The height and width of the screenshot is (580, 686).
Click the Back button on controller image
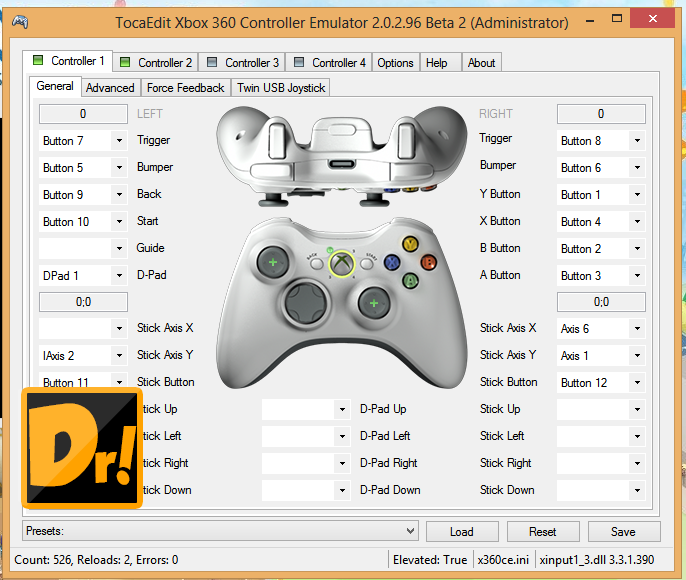316,264
